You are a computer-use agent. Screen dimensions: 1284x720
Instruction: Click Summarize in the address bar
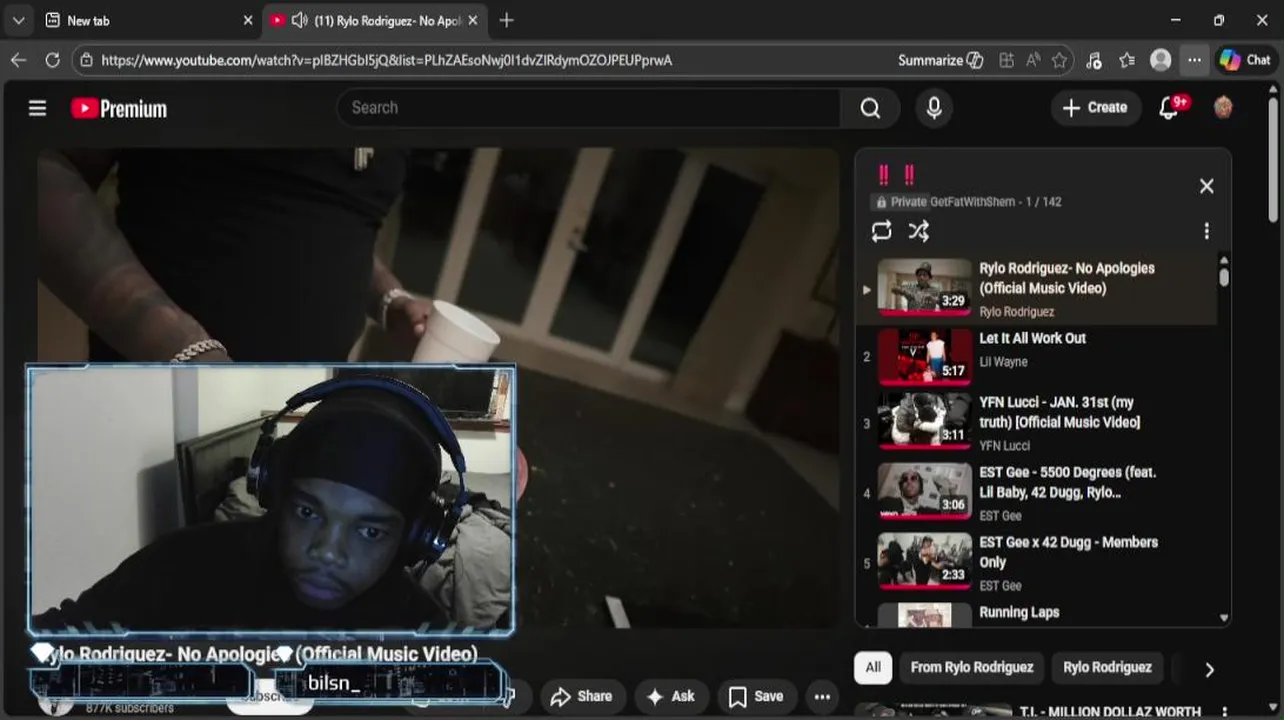[x=940, y=60]
